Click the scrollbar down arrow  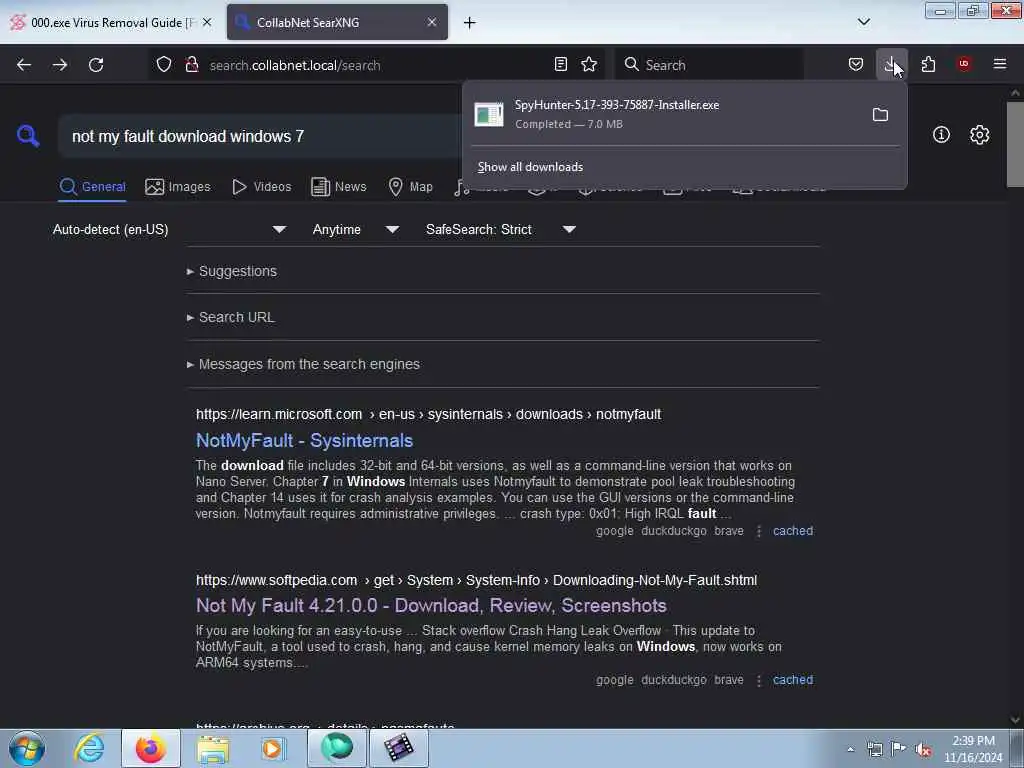(x=1014, y=720)
